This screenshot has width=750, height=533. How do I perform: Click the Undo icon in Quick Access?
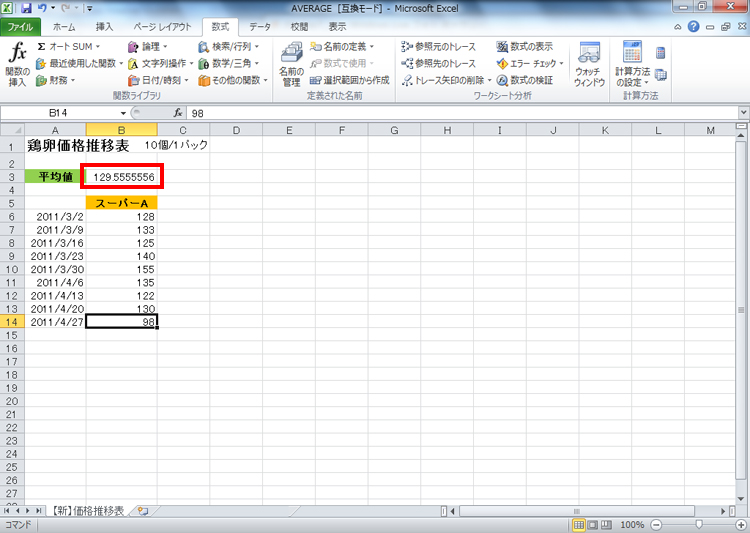pos(42,8)
